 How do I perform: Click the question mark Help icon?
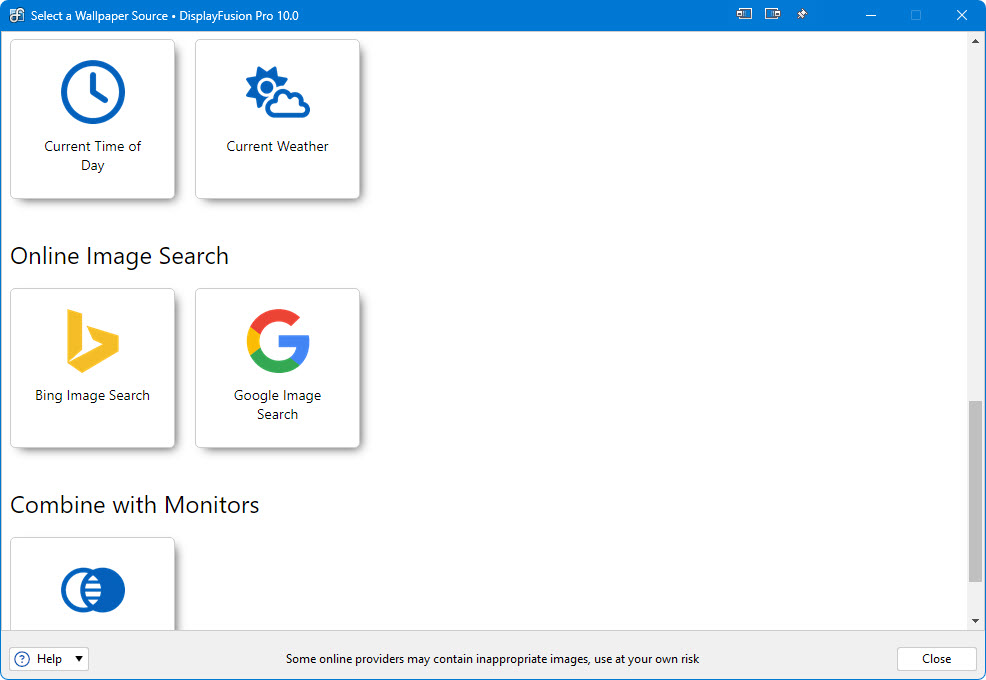(23, 659)
